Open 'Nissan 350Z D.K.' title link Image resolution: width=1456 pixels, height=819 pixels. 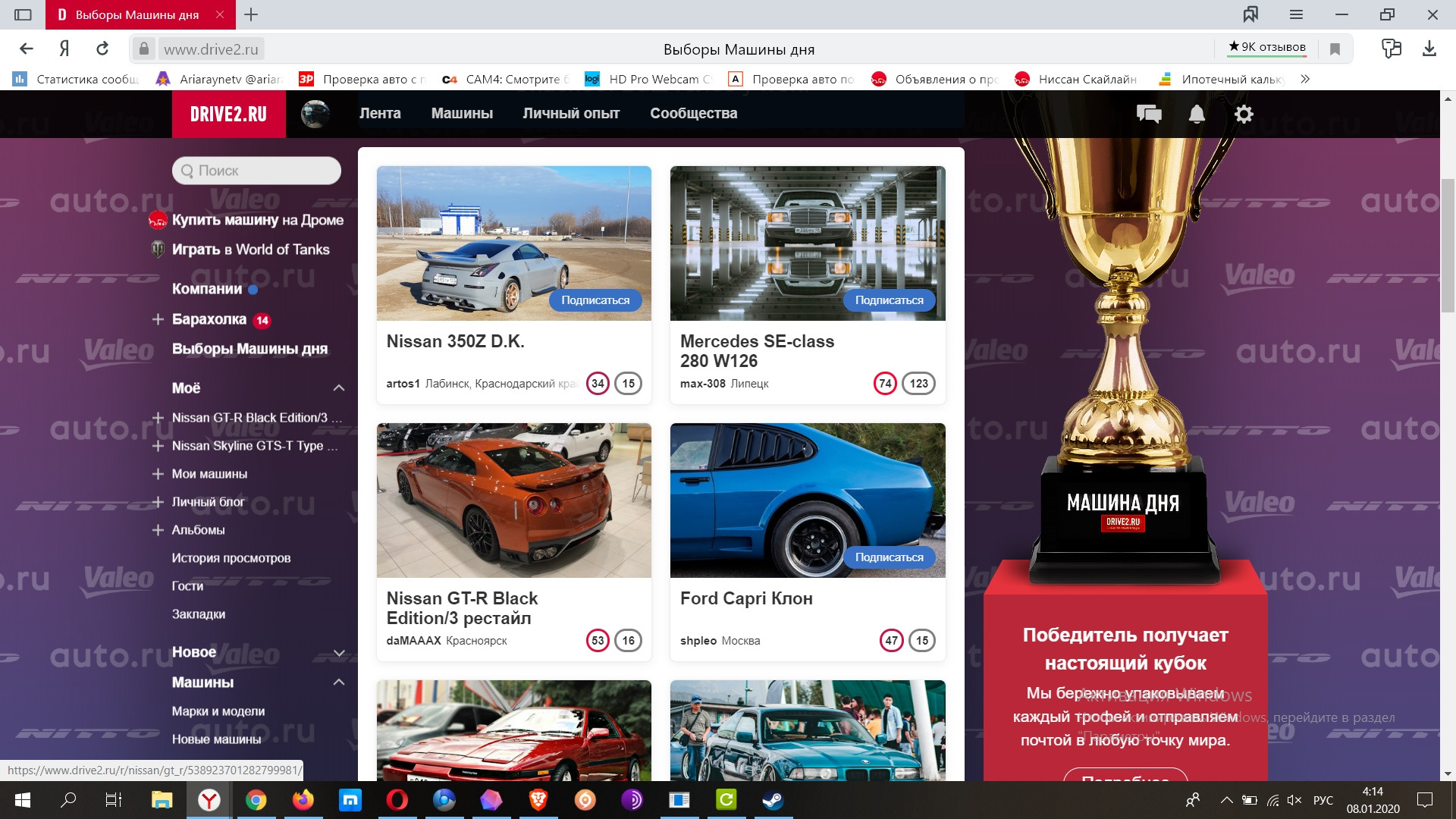coord(456,341)
